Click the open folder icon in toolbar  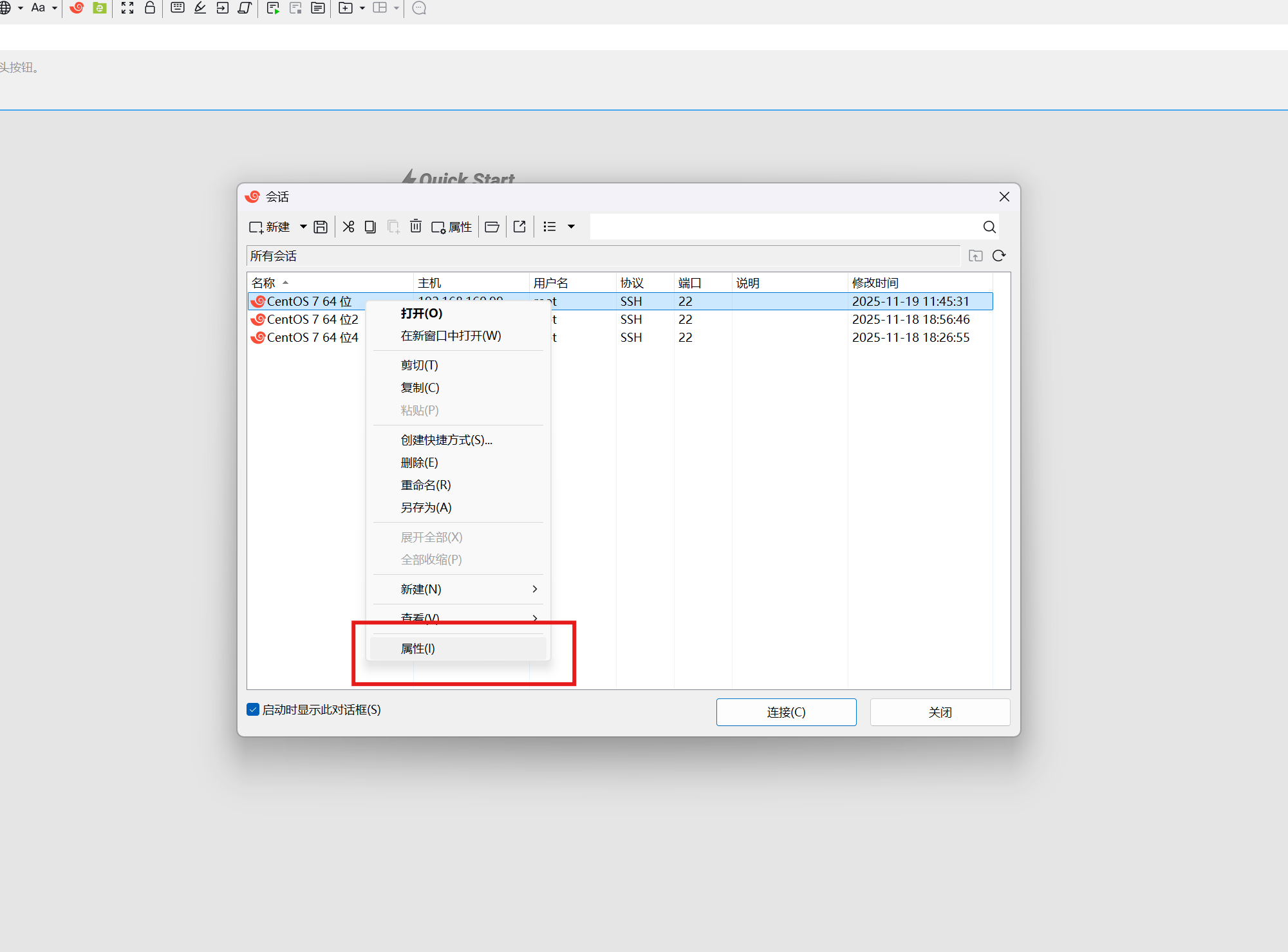[492, 227]
